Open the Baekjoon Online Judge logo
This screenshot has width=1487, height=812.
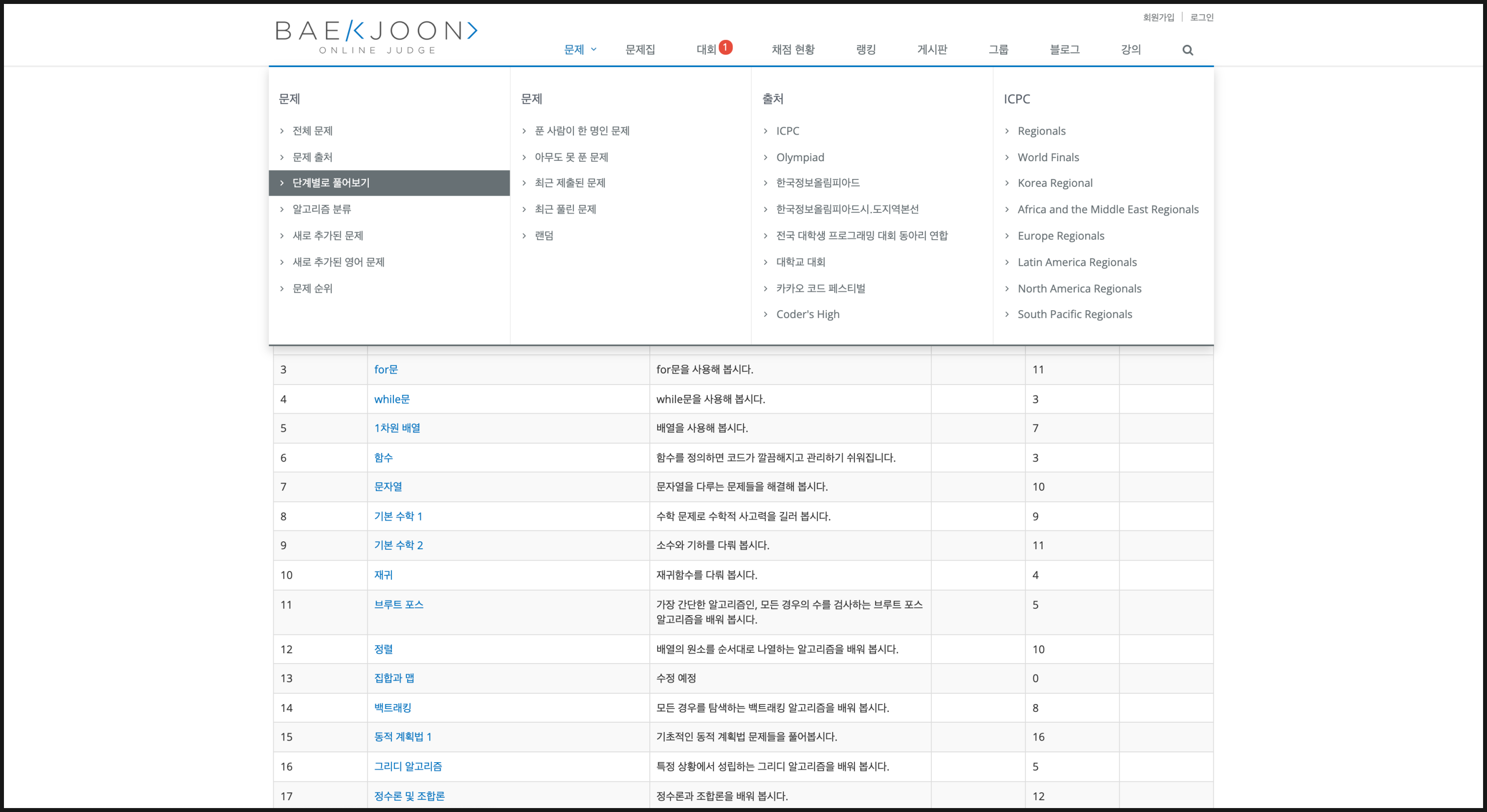pyautogui.click(x=376, y=37)
